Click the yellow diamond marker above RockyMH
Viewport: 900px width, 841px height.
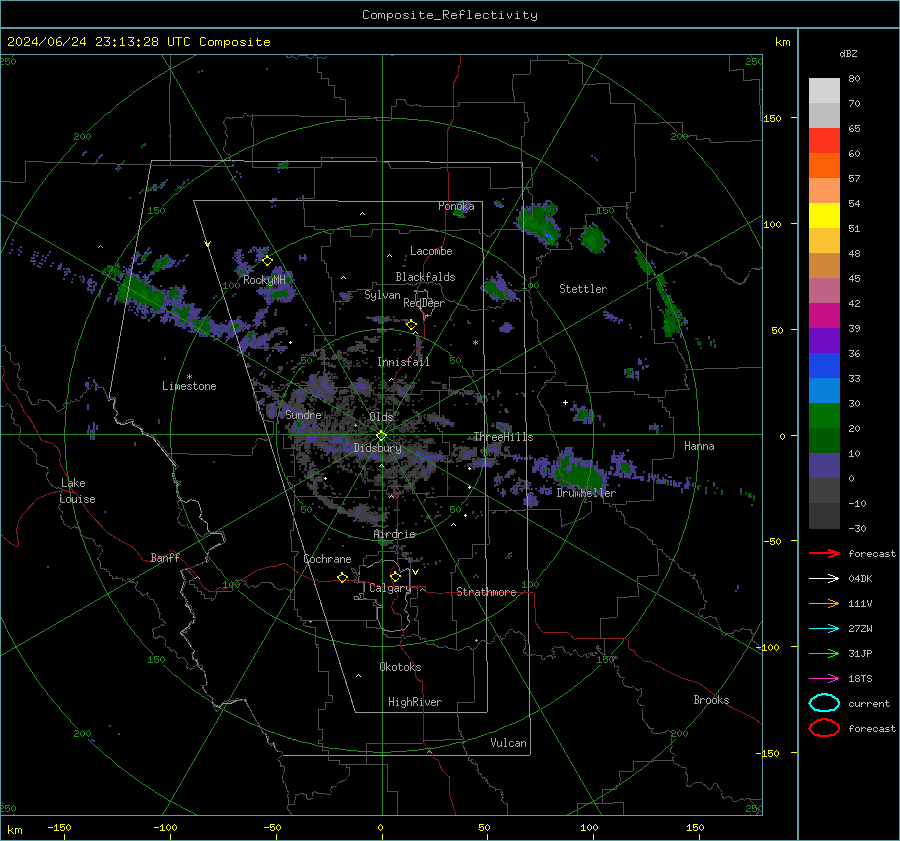(x=267, y=261)
